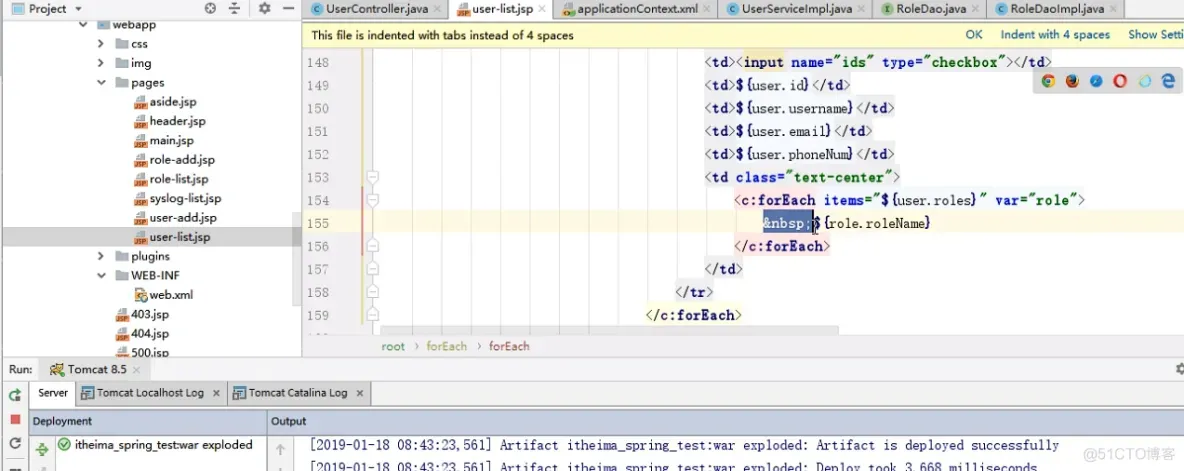Toggle the fold marker at line 159
1184x471 pixels.
pyautogui.click(x=372, y=315)
